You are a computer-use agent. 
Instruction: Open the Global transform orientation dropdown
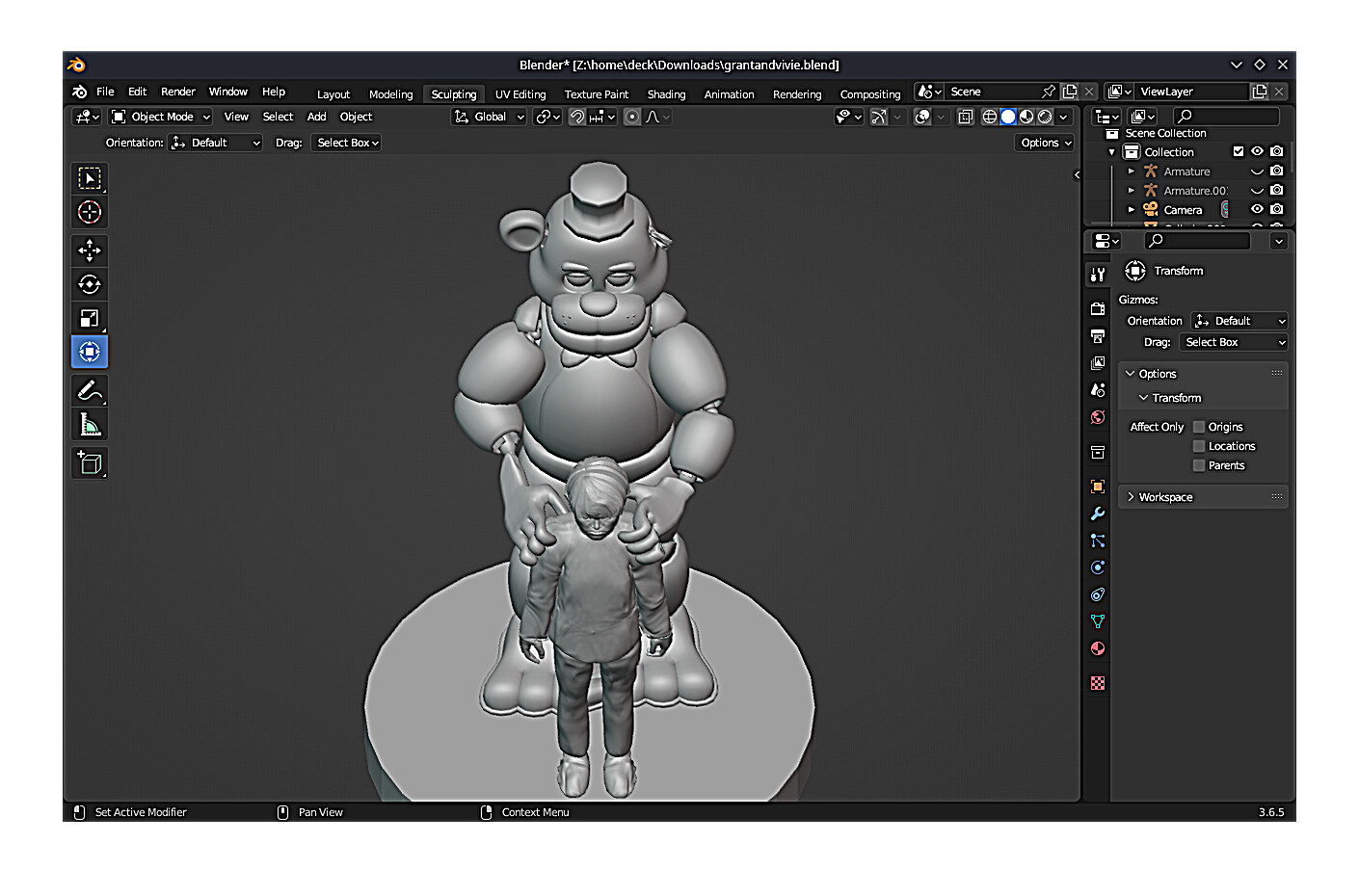coord(489,117)
